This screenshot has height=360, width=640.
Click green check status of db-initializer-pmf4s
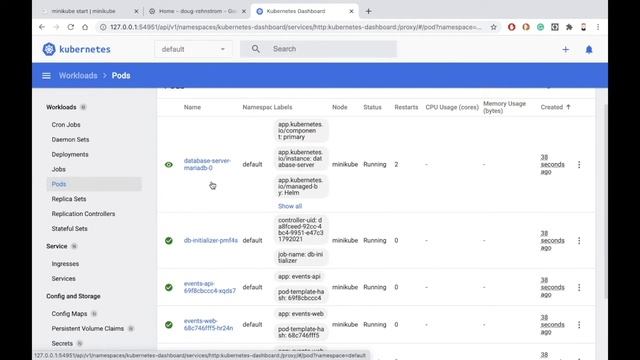point(169,240)
